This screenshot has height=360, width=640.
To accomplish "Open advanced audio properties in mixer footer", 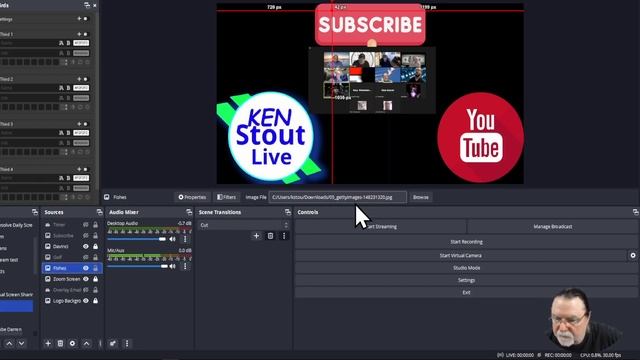I will (x=113, y=344).
